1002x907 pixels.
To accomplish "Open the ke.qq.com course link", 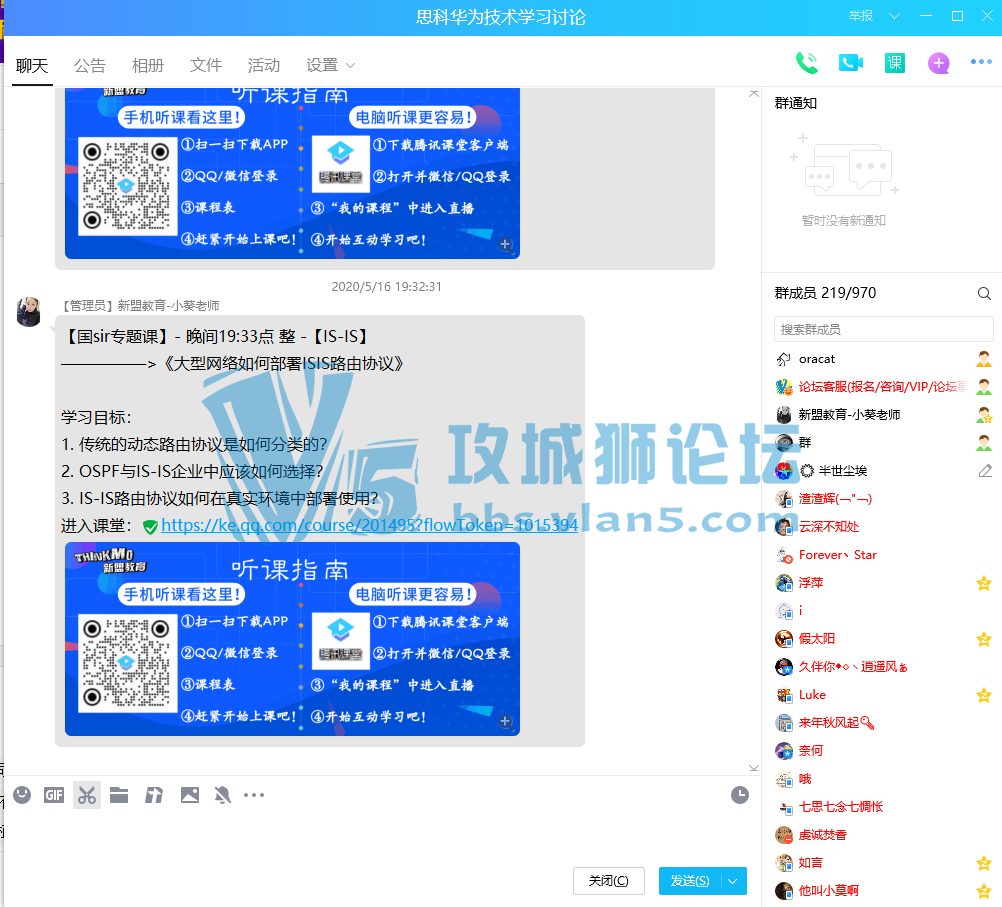I will (369, 525).
